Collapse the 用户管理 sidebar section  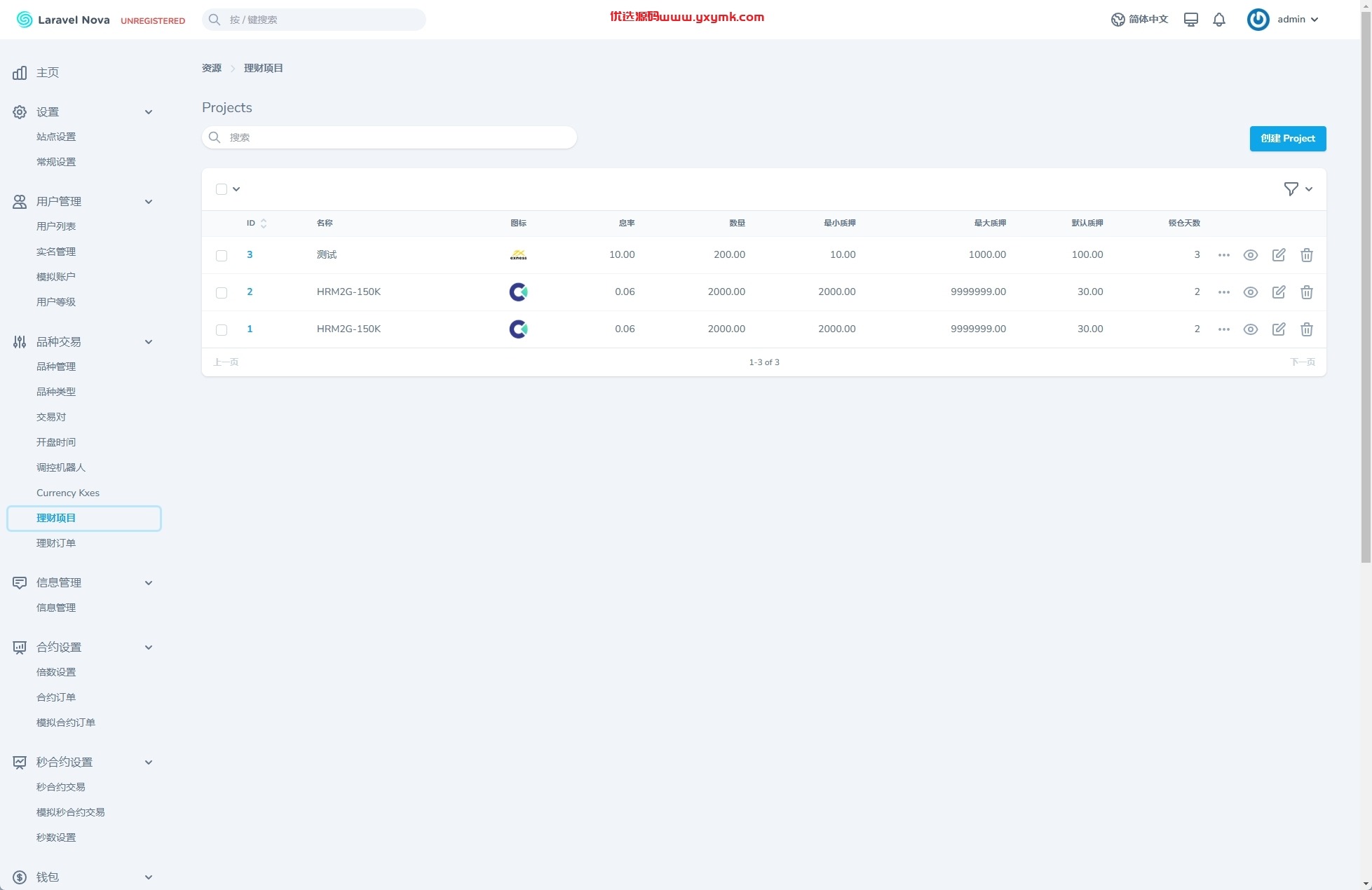click(x=149, y=202)
